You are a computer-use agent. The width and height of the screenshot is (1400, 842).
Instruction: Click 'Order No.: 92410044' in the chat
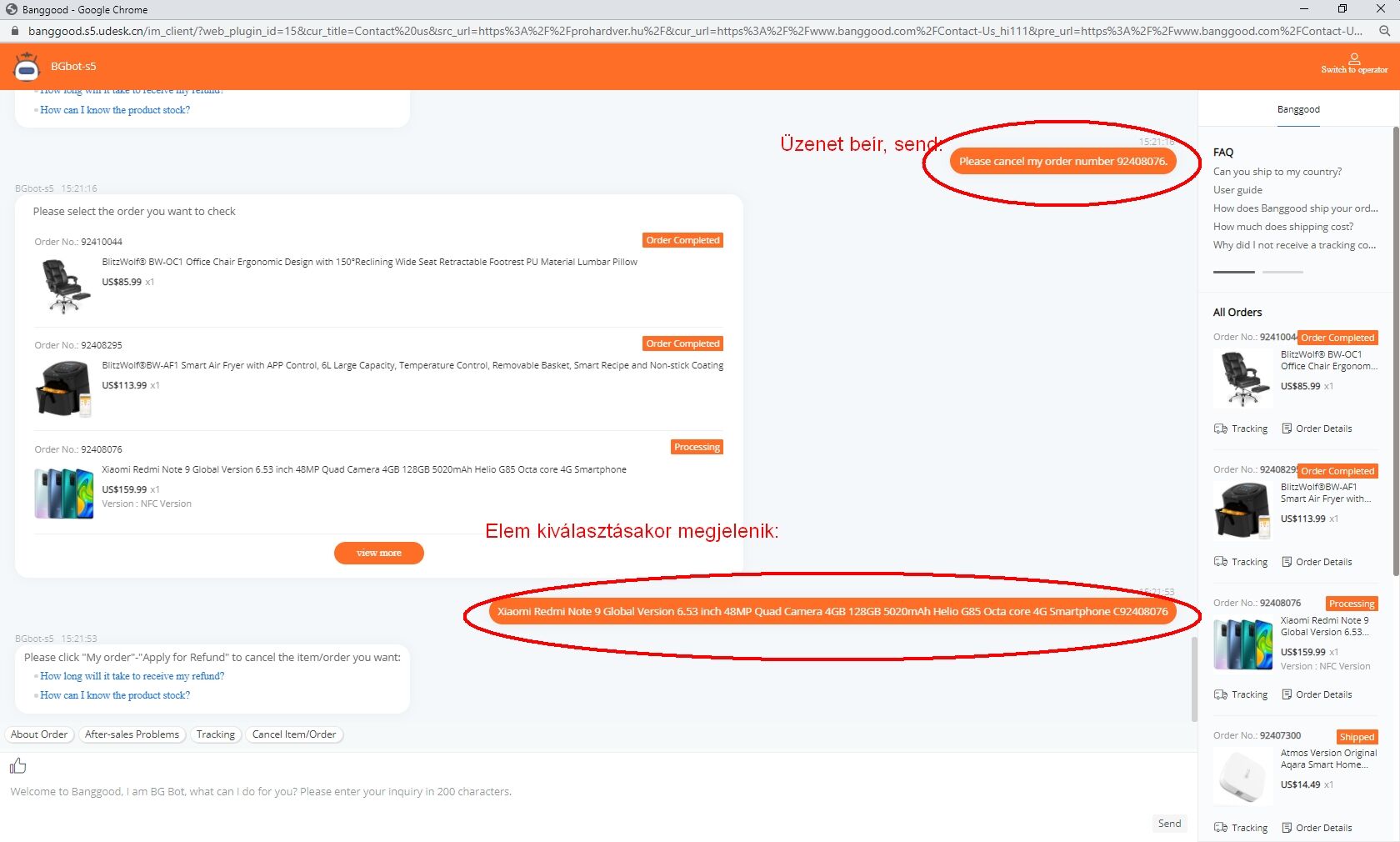tap(78, 242)
